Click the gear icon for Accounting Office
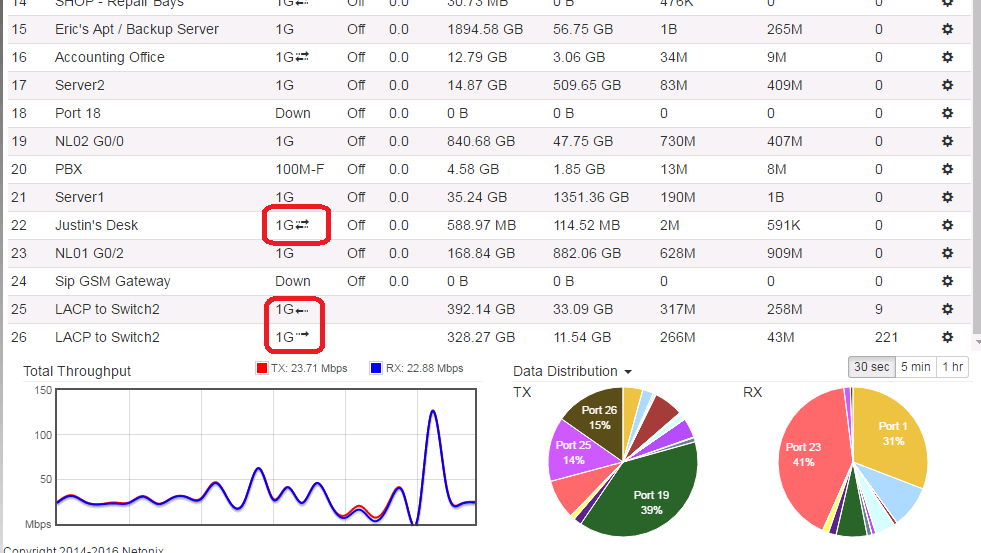 click(947, 57)
